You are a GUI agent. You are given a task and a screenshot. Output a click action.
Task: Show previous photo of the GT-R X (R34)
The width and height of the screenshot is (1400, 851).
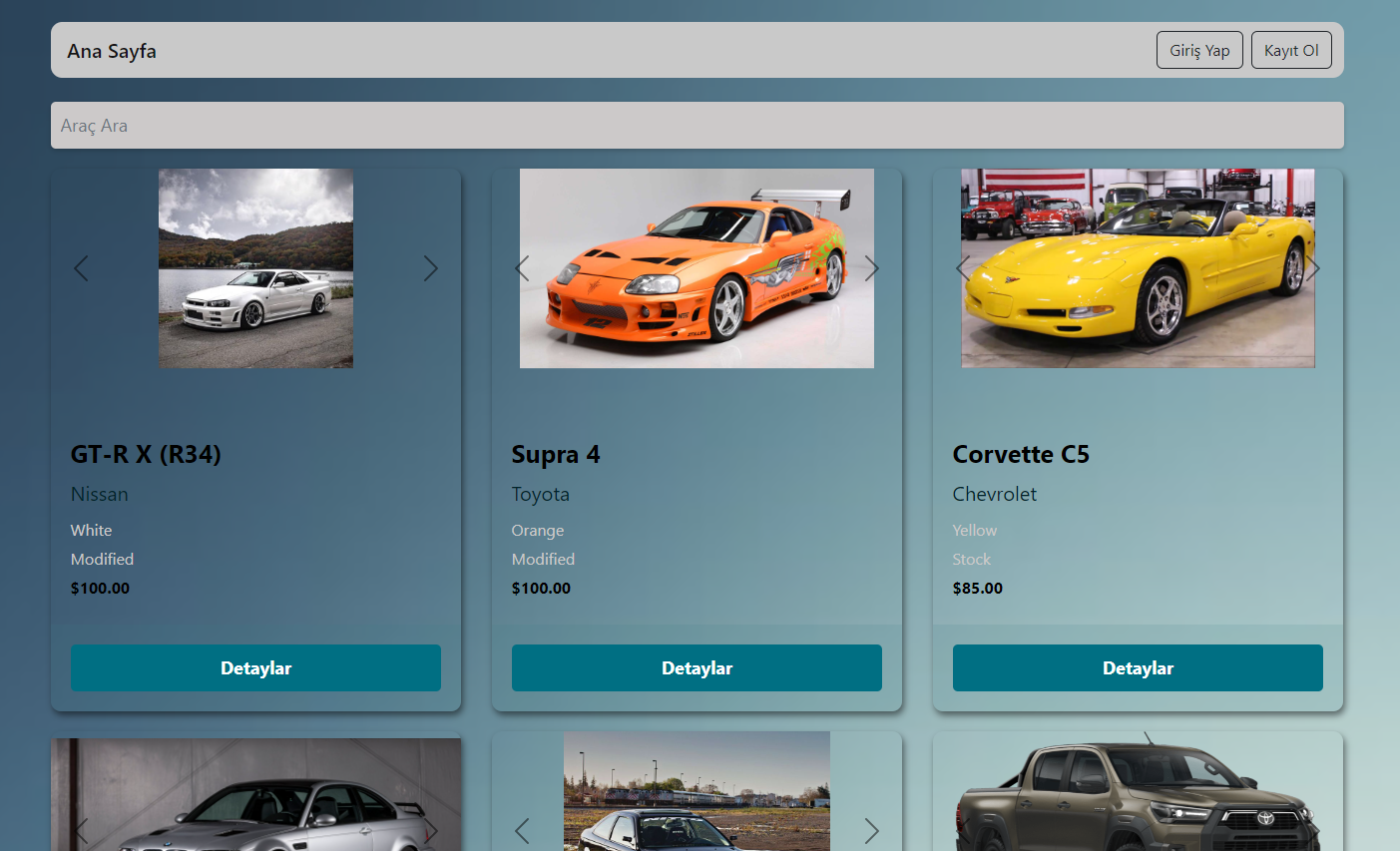(82, 268)
